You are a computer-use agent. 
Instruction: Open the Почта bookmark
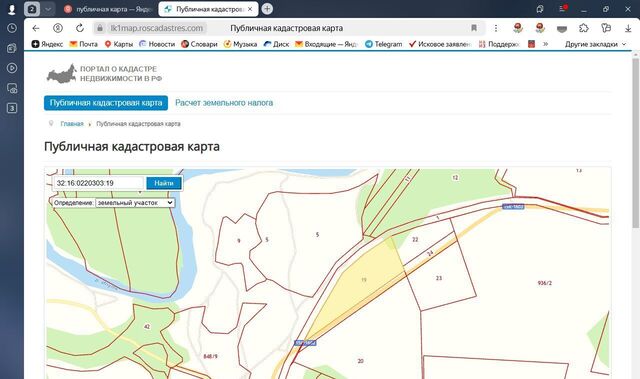pos(84,44)
